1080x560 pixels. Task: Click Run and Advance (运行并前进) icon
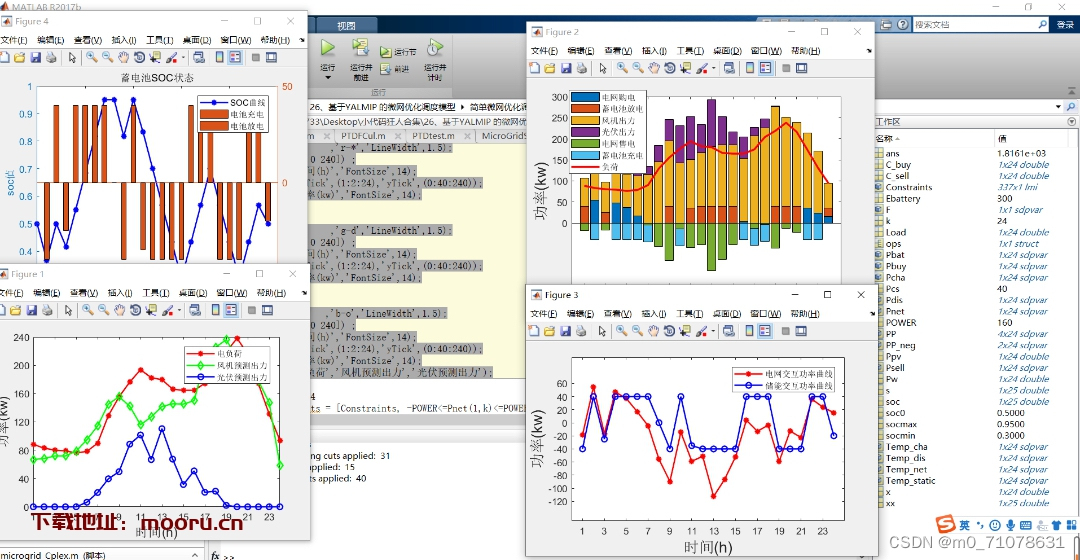click(x=360, y=48)
